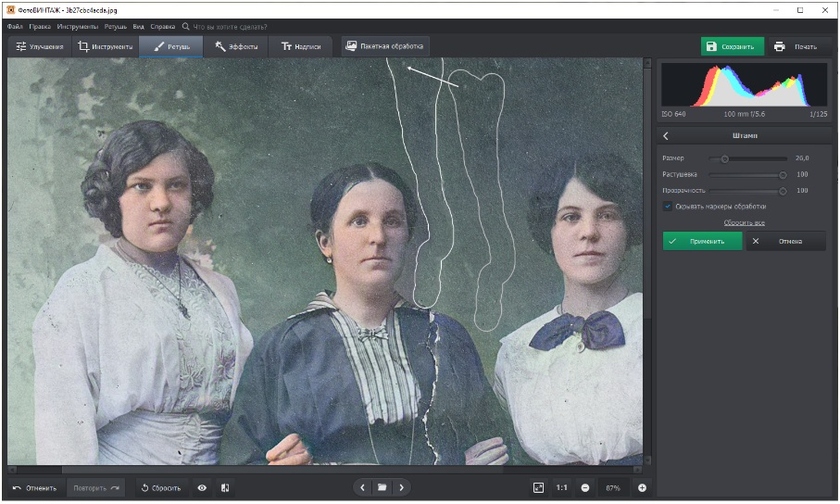The width and height of the screenshot is (840, 504).
Task: Click the fit-to-screen icon
Action: pos(538,488)
